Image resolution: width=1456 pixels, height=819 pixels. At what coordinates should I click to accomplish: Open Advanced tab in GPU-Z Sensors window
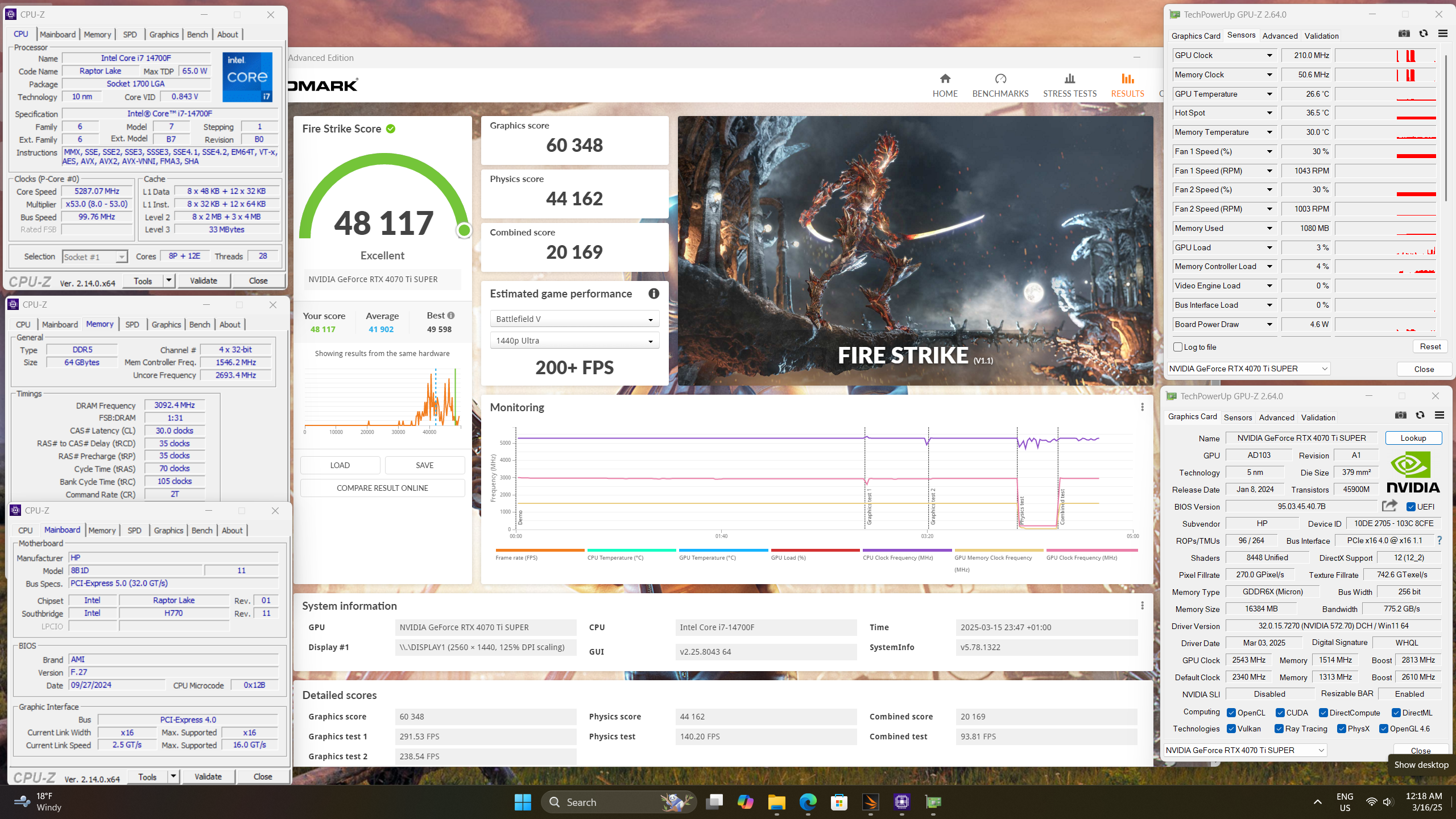pos(1280,36)
